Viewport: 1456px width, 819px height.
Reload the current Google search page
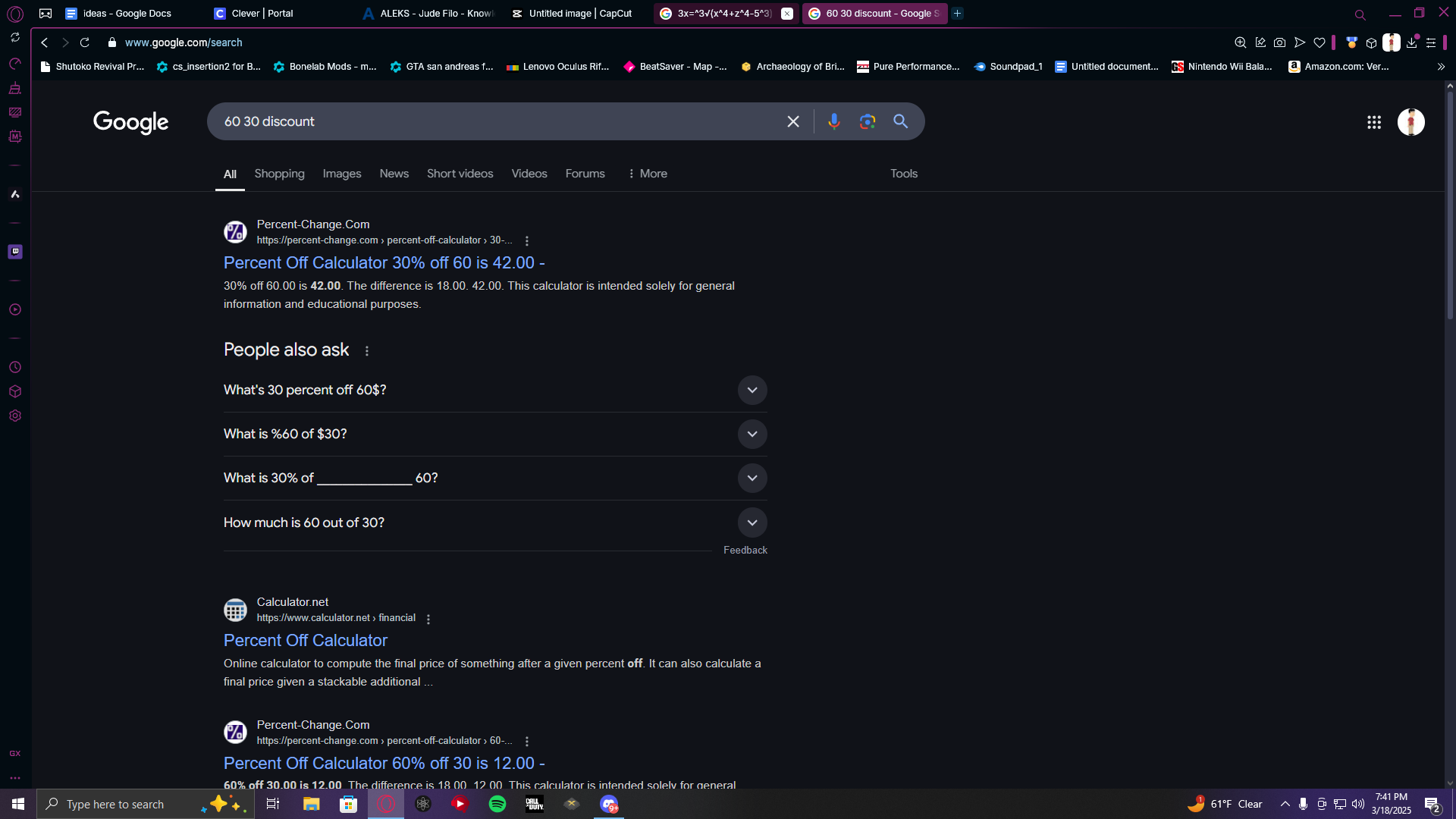coord(85,42)
